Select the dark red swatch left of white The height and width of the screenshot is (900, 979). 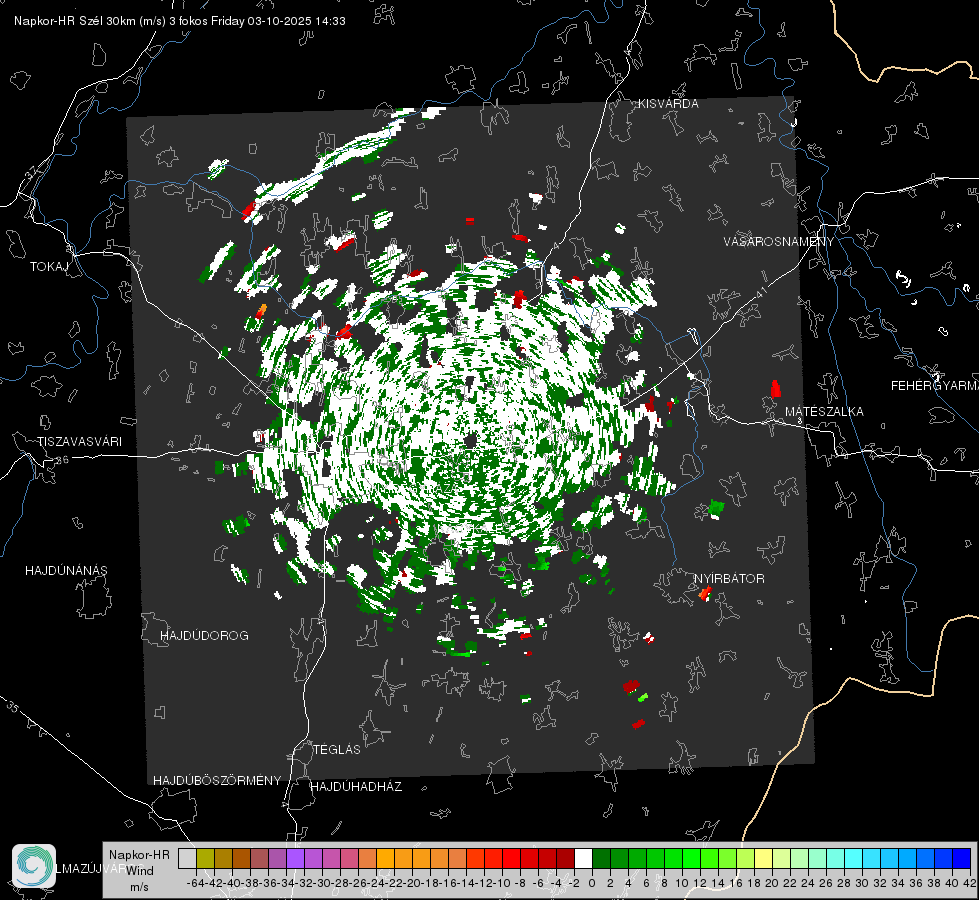coord(565,859)
